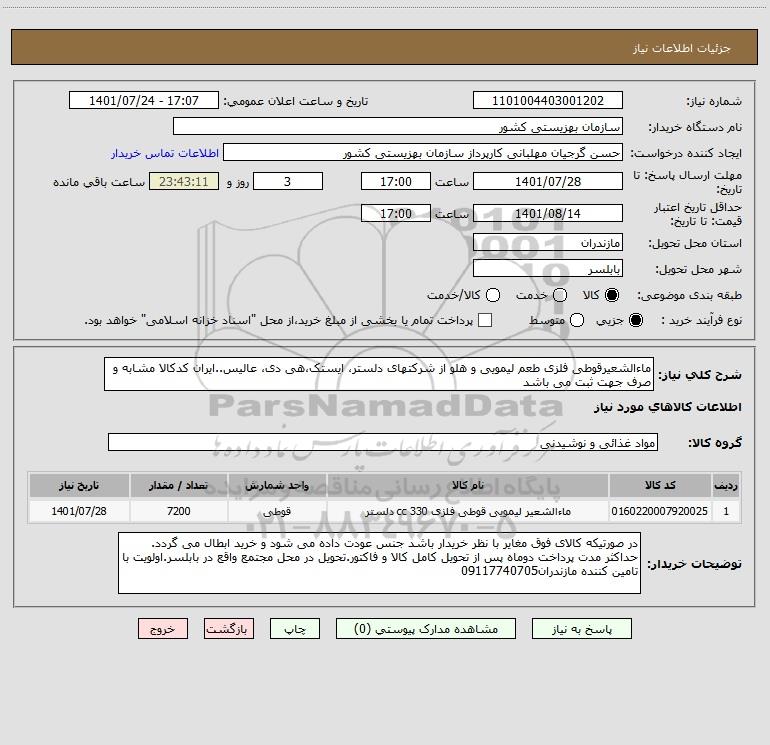
Task: Click the بازگشت back button
Action: coord(229,629)
